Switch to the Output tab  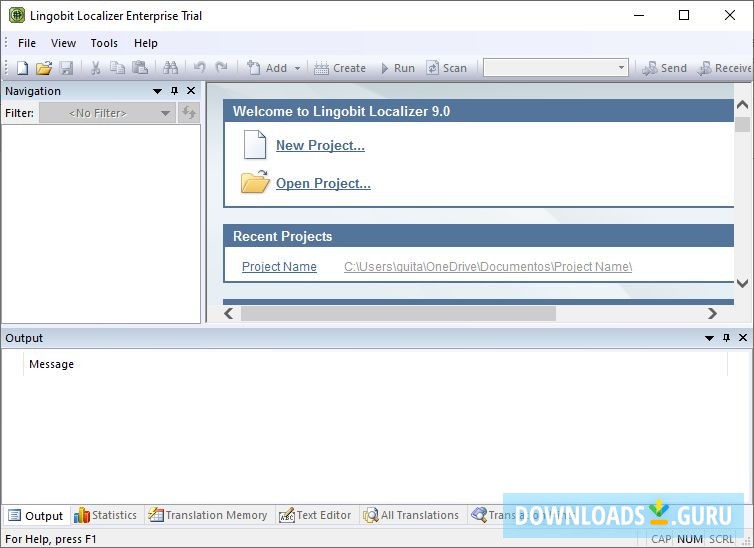click(36, 515)
